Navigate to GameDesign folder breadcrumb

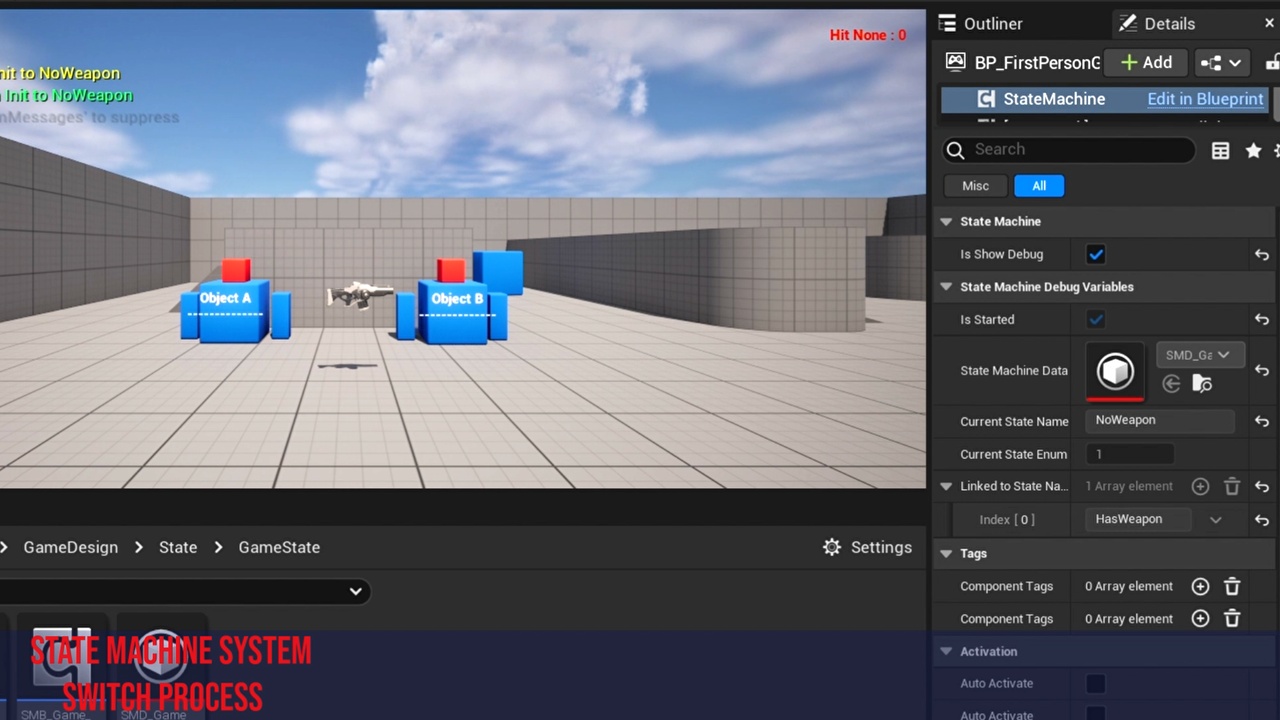pos(70,548)
